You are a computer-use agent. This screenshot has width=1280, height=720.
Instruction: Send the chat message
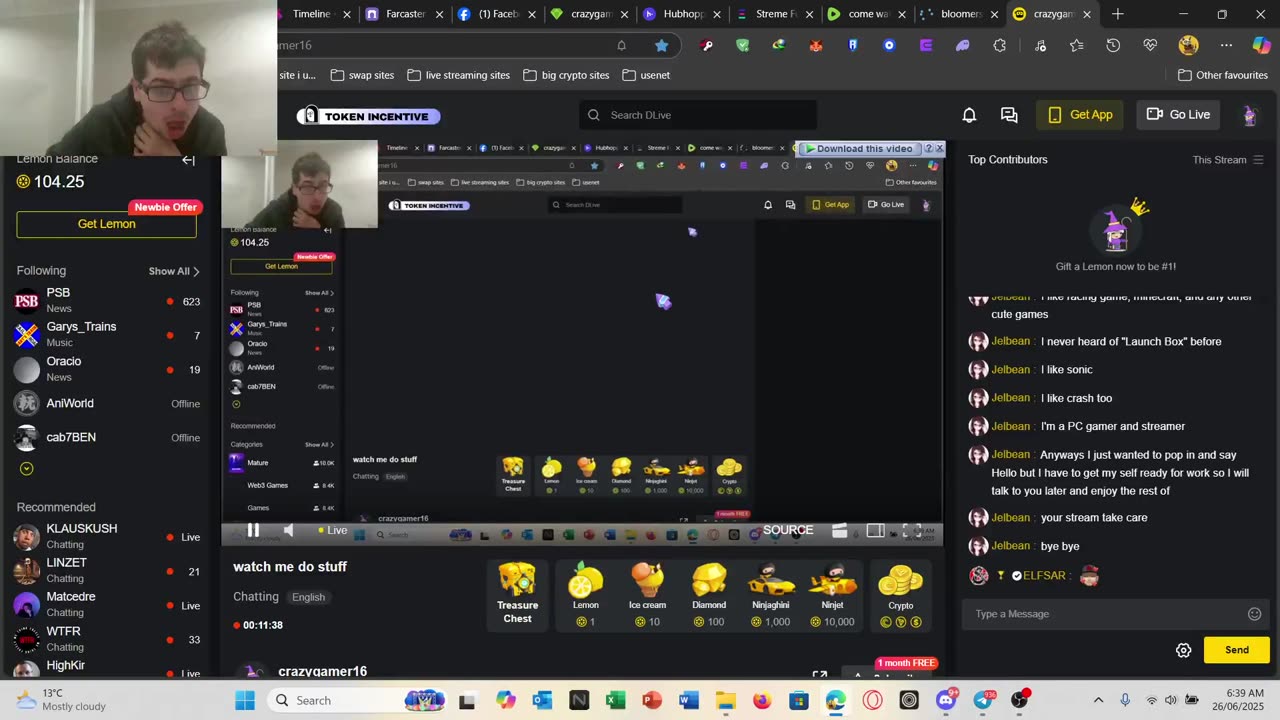pos(1236,650)
